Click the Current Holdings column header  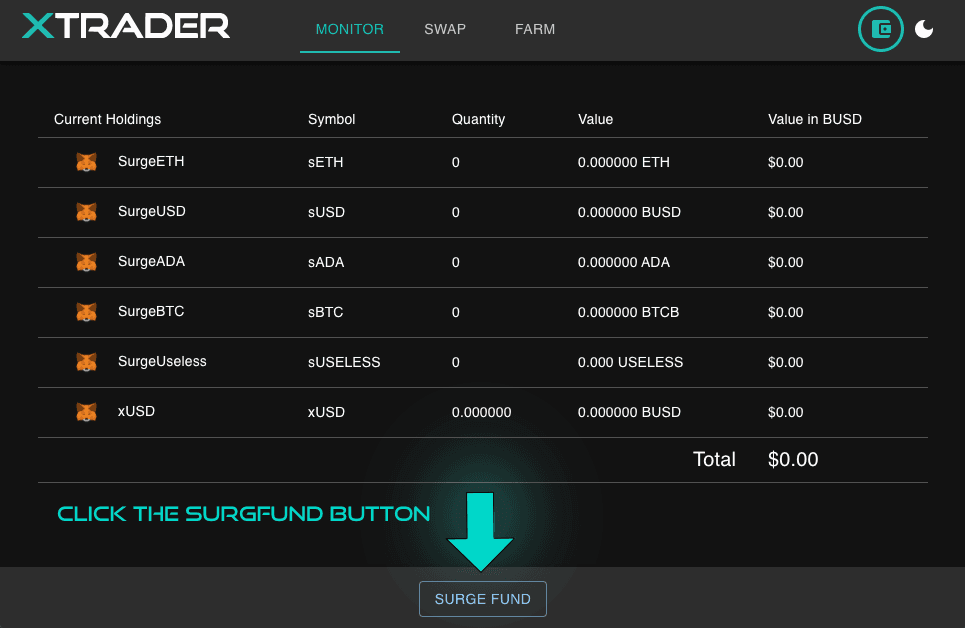click(x=107, y=119)
